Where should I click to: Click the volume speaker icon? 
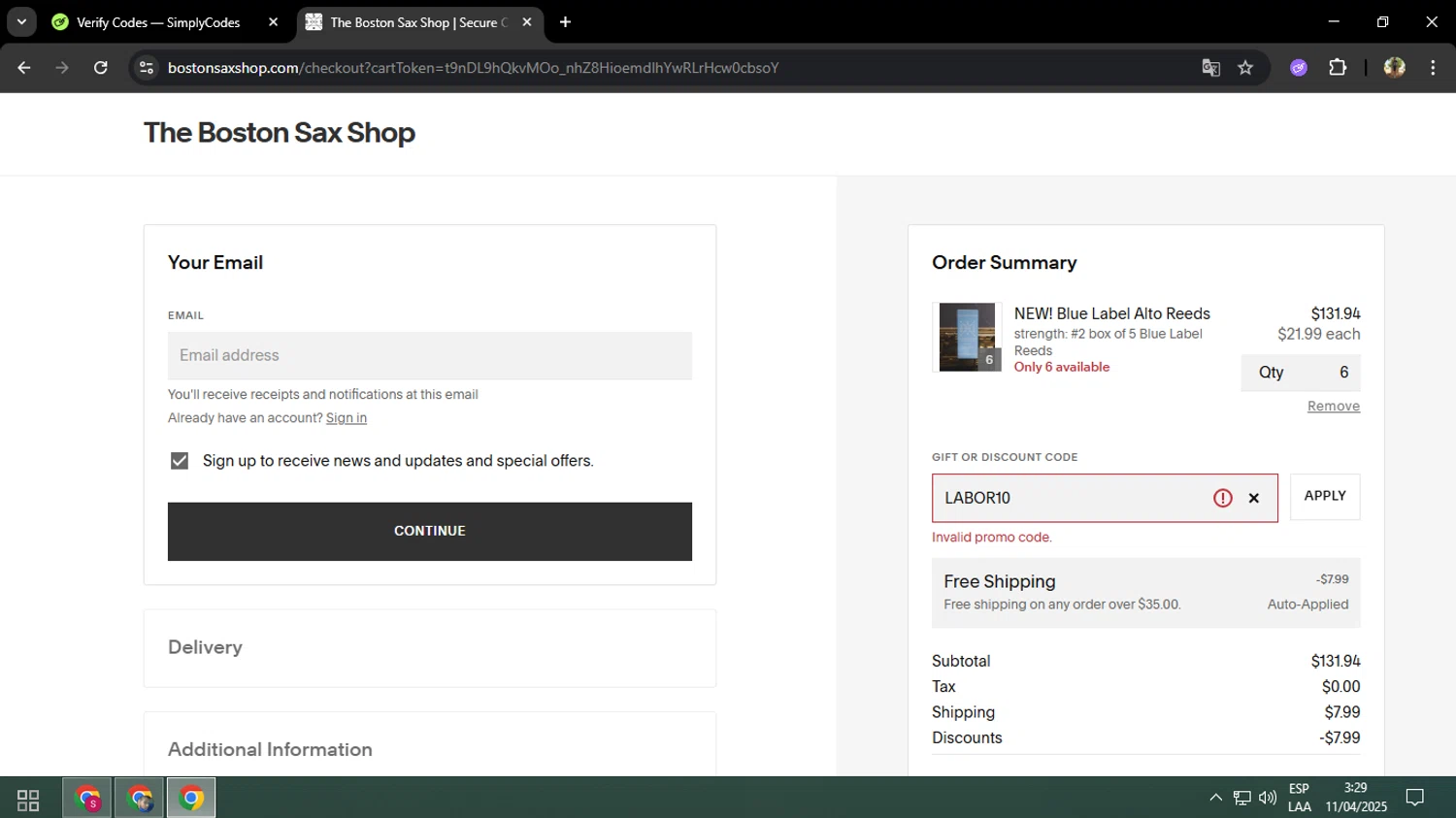[1268, 798]
